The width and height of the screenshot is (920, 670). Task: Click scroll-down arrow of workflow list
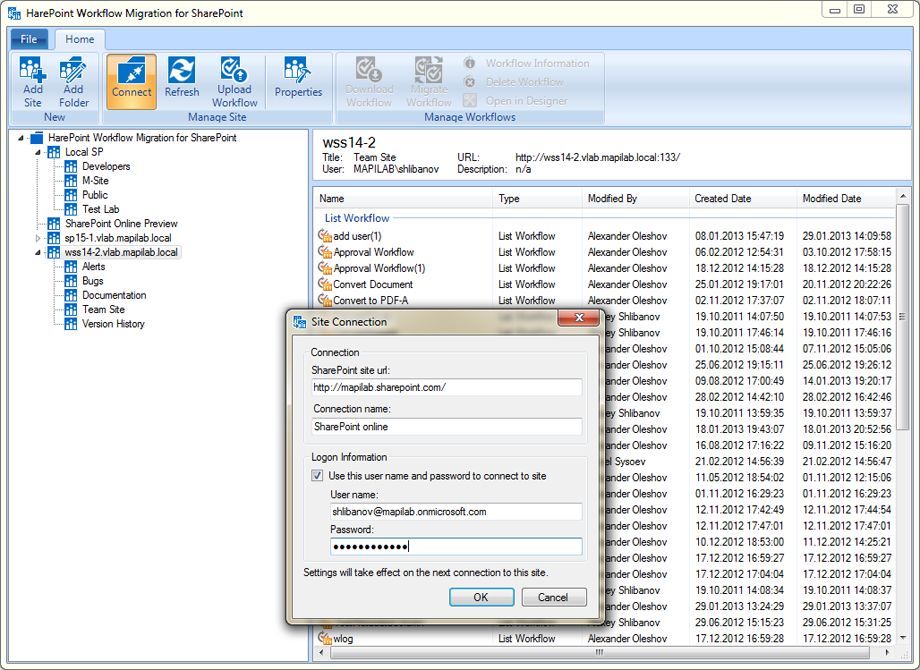coord(902,638)
